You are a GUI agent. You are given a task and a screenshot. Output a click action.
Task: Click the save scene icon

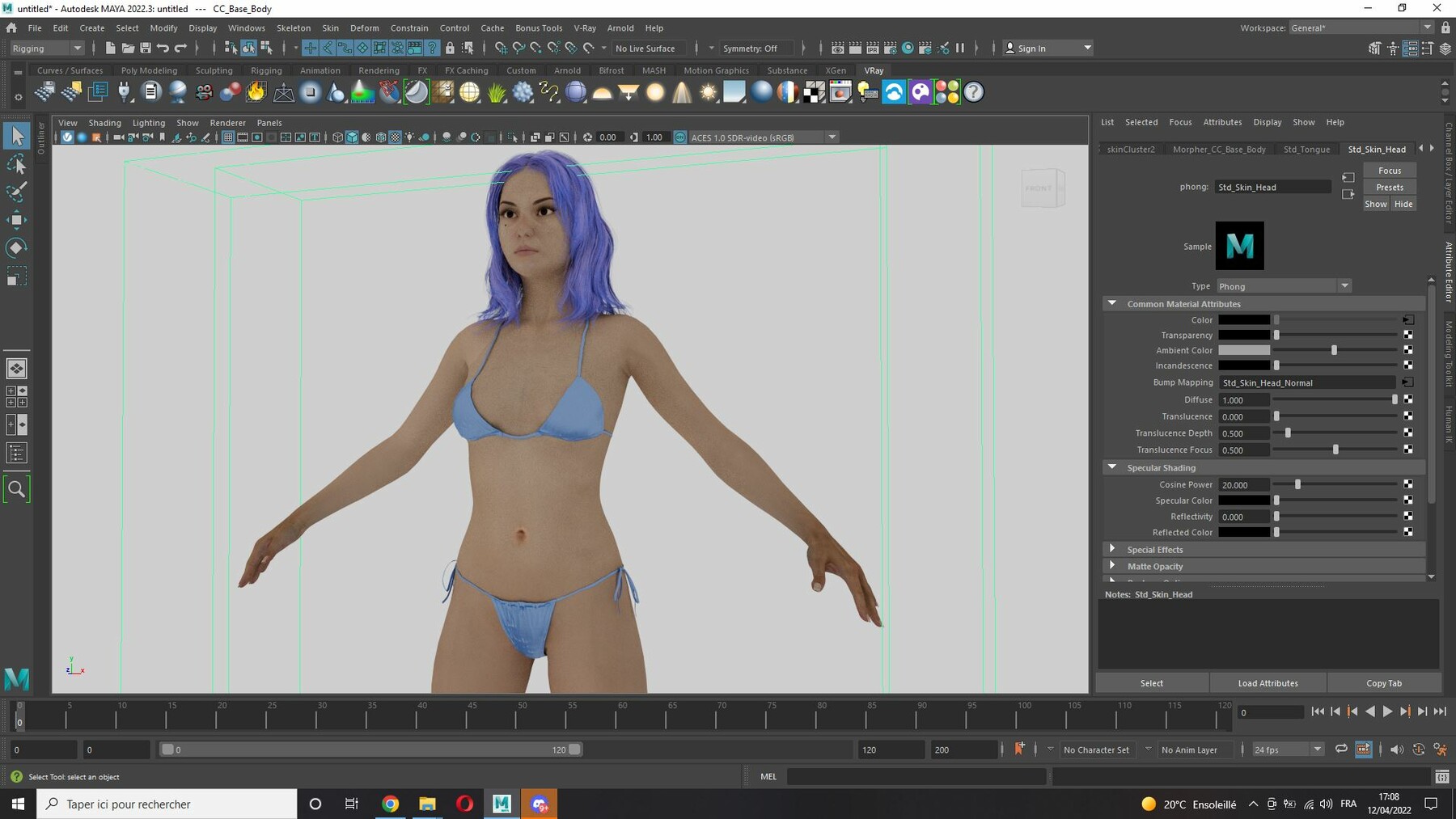146,48
